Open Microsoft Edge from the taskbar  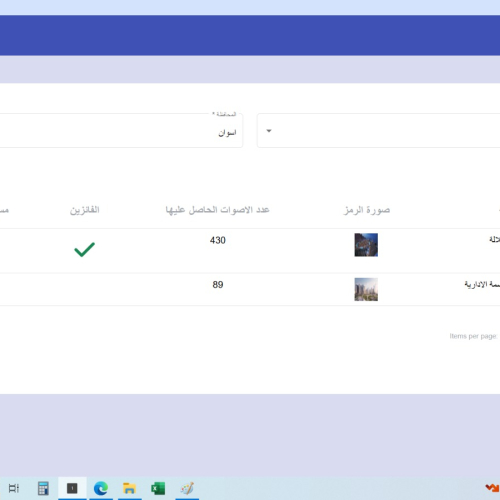(101, 489)
